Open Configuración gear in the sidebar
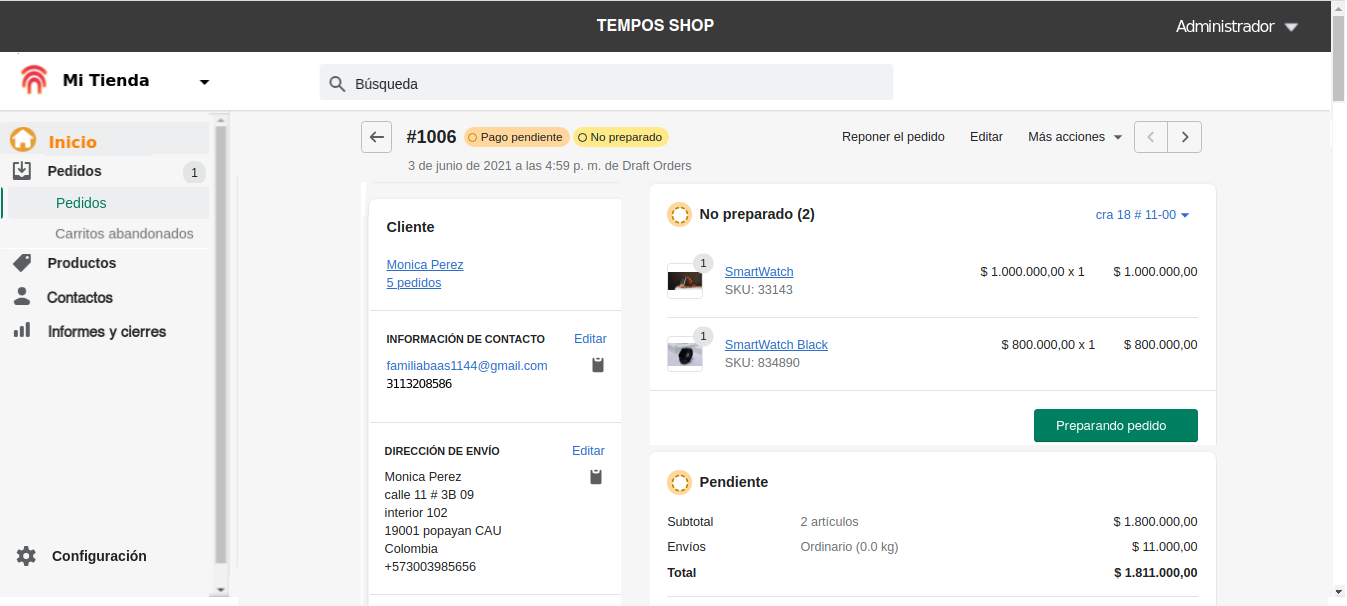The width and height of the screenshot is (1347, 606). coord(26,556)
